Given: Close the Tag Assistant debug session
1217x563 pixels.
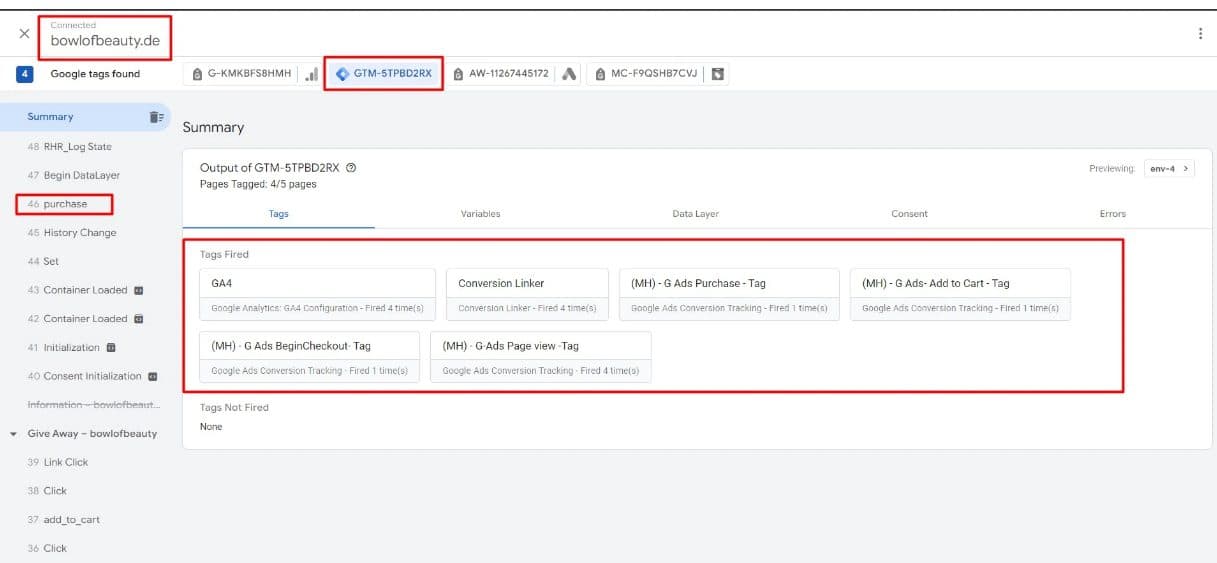Looking at the screenshot, I should tap(24, 33).
